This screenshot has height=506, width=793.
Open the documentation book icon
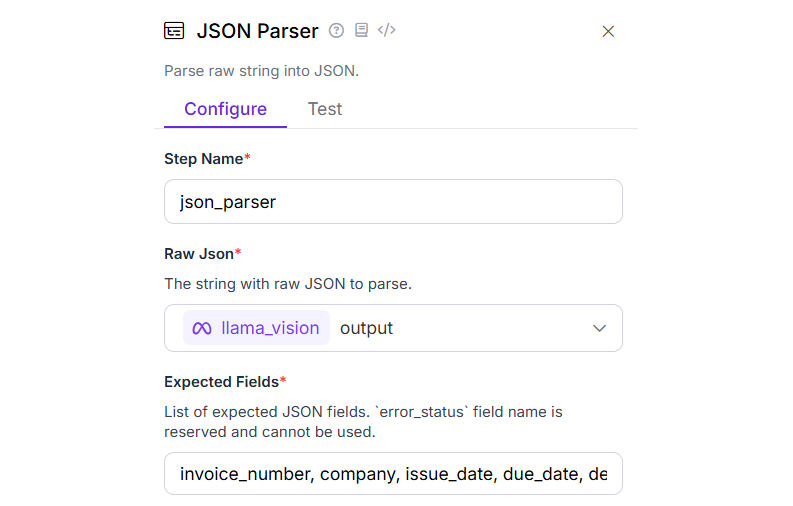361,31
